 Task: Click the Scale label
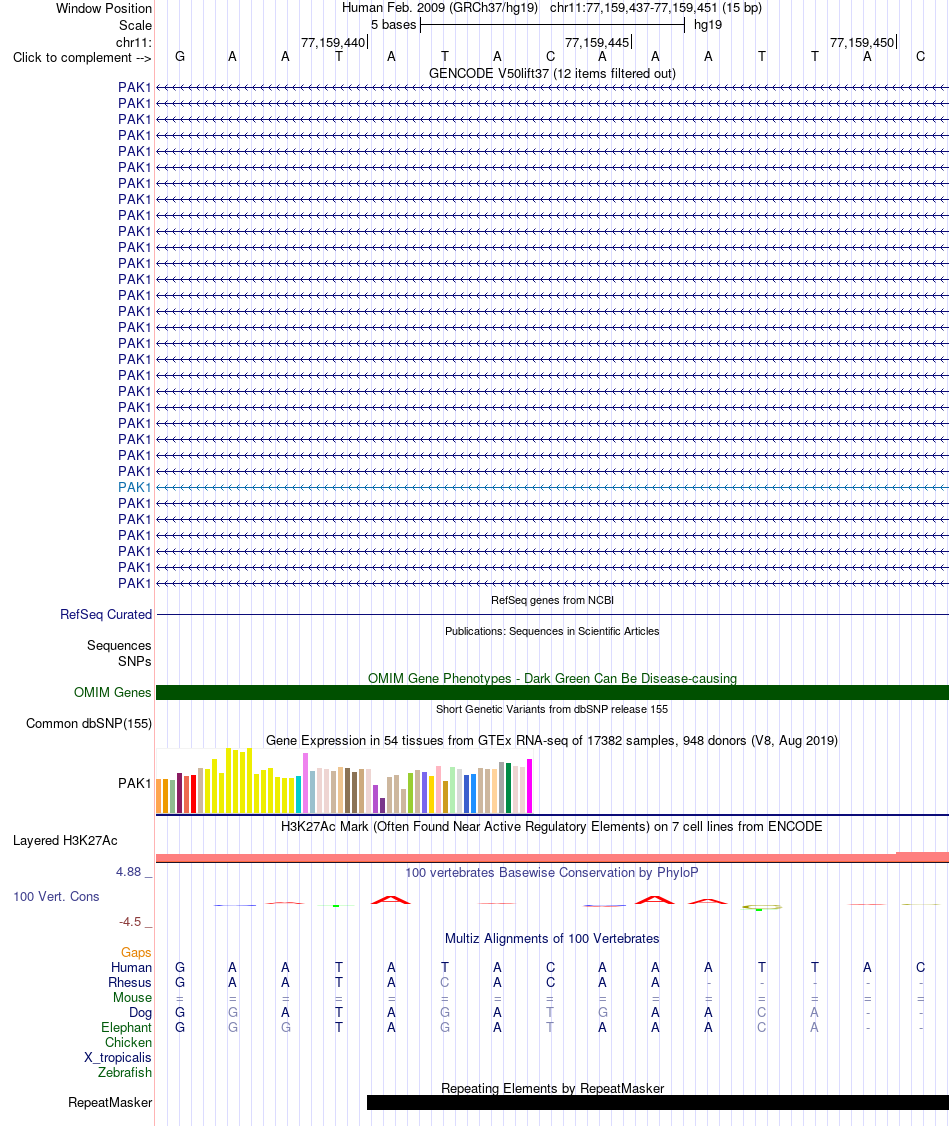tap(136, 25)
